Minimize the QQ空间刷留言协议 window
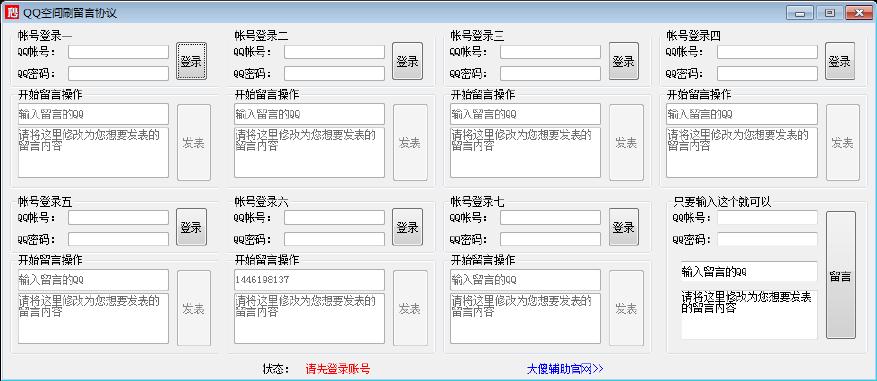Image resolution: width=877 pixels, height=381 pixels. pos(800,13)
